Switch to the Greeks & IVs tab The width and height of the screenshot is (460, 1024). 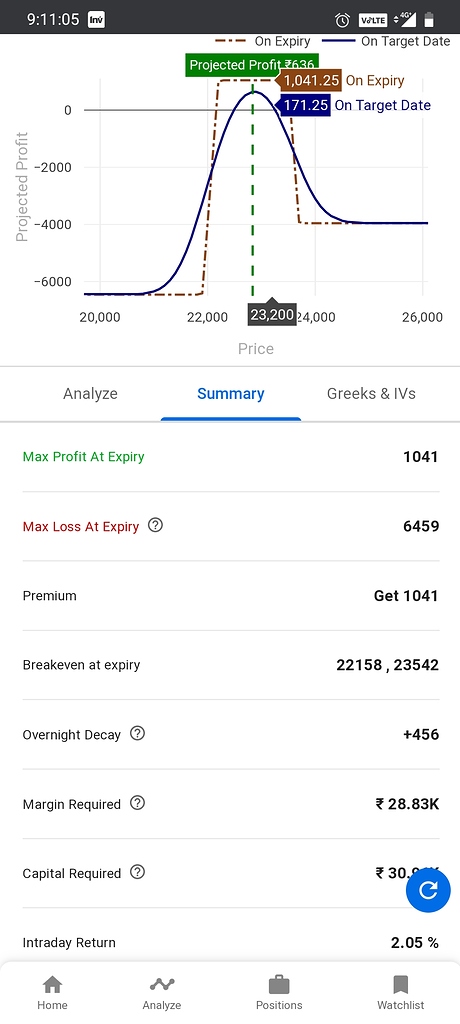click(x=371, y=394)
